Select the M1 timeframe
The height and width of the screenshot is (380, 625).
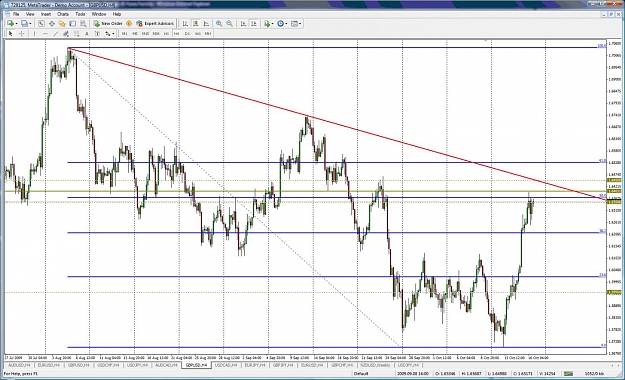tap(124, 33)
